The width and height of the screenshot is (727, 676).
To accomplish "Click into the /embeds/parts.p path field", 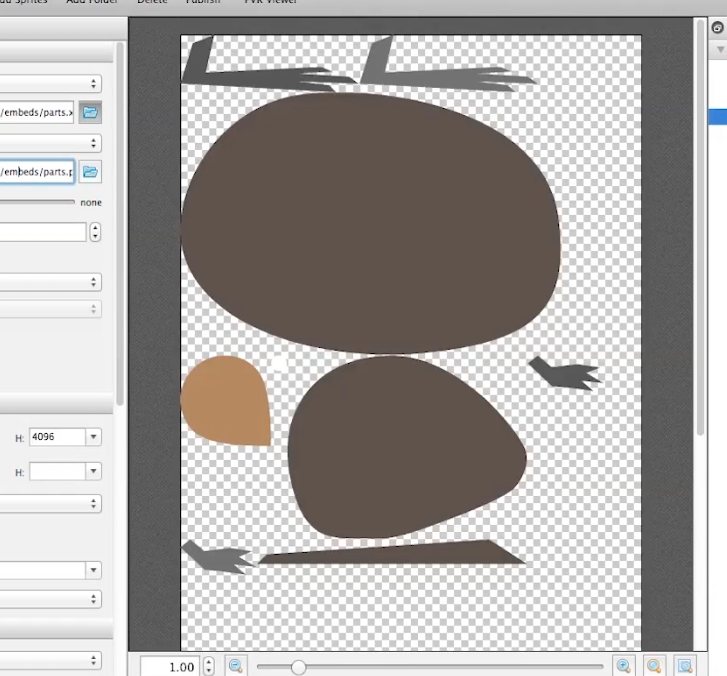I will click(x=37, y=172).
